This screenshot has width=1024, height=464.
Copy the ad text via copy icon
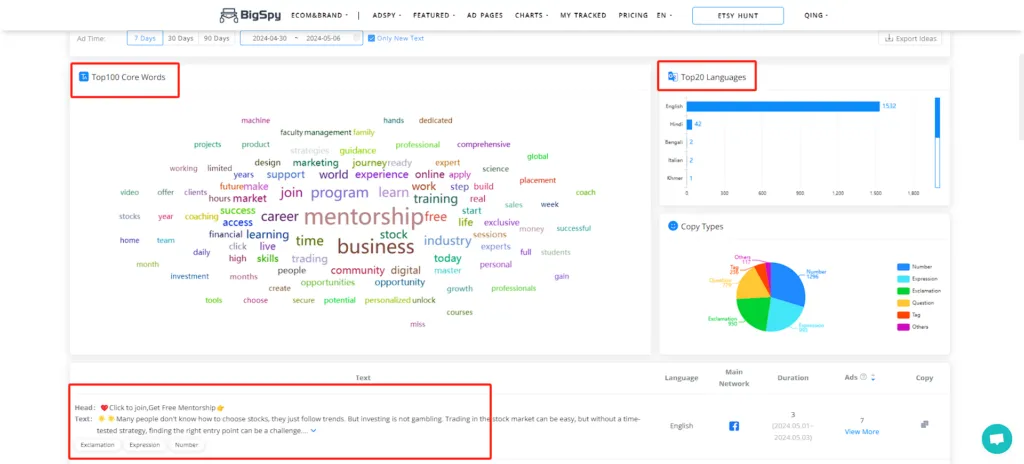924,425
